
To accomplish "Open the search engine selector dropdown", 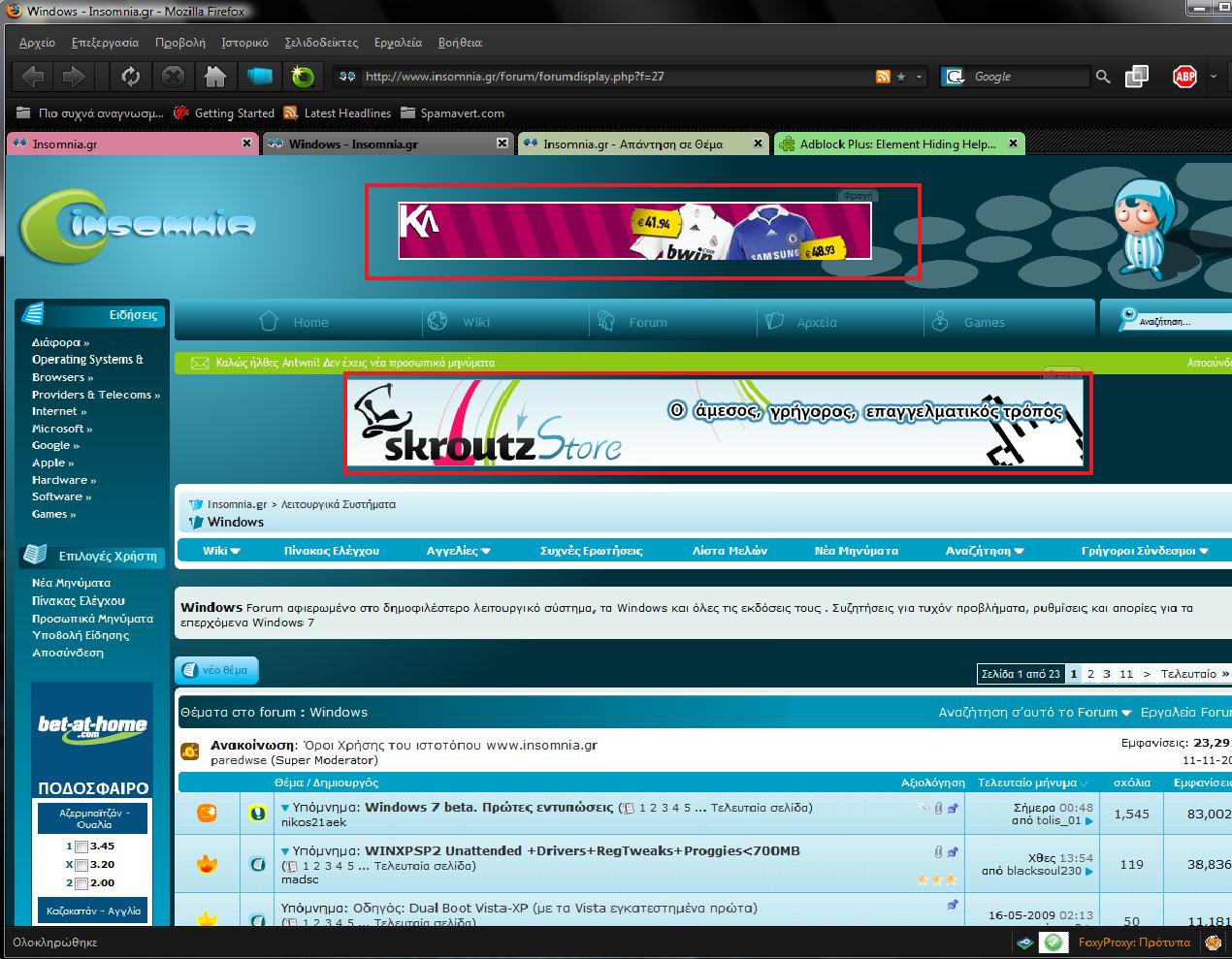I will [956, 77].
